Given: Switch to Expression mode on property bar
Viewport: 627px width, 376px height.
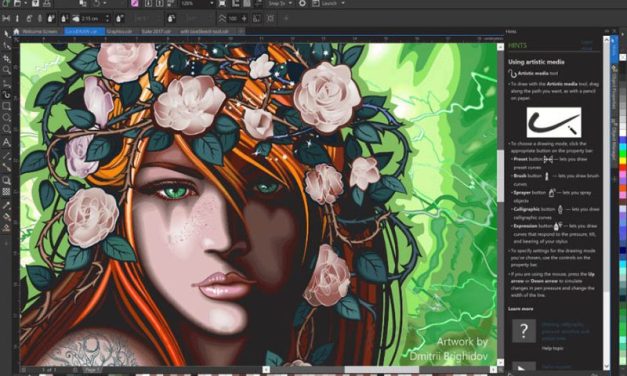Looking at the screenshot, I should coord(50,18).
